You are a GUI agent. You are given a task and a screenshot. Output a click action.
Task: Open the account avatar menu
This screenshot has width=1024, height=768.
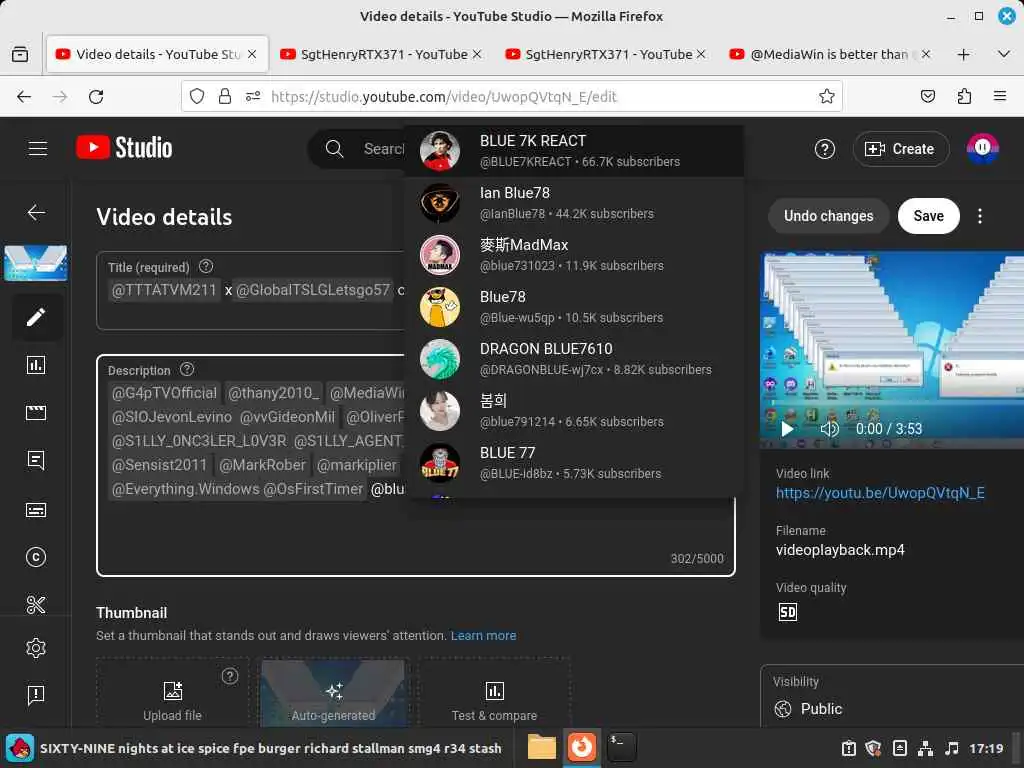[982, 148]
